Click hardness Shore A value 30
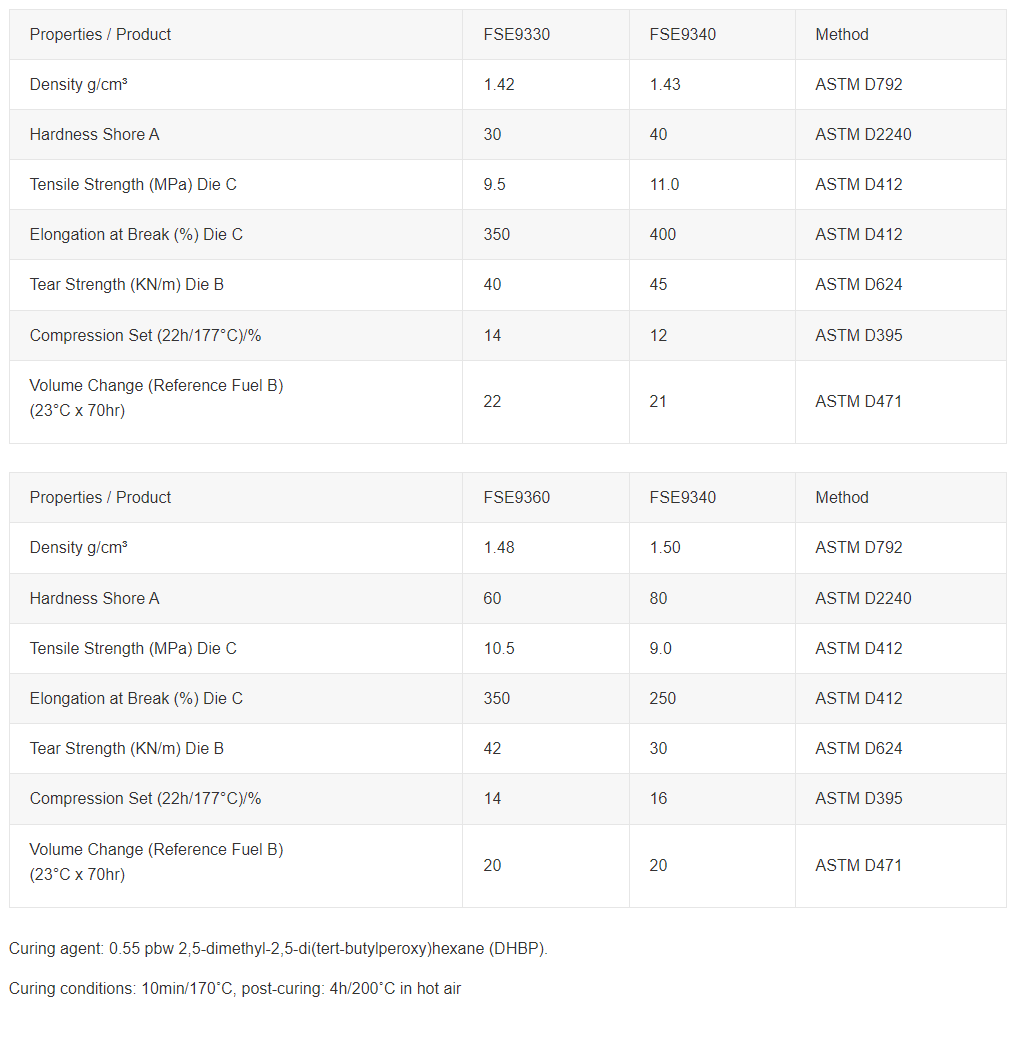This screenshot has height=1057, width=1016. click(x=492, y=135)
